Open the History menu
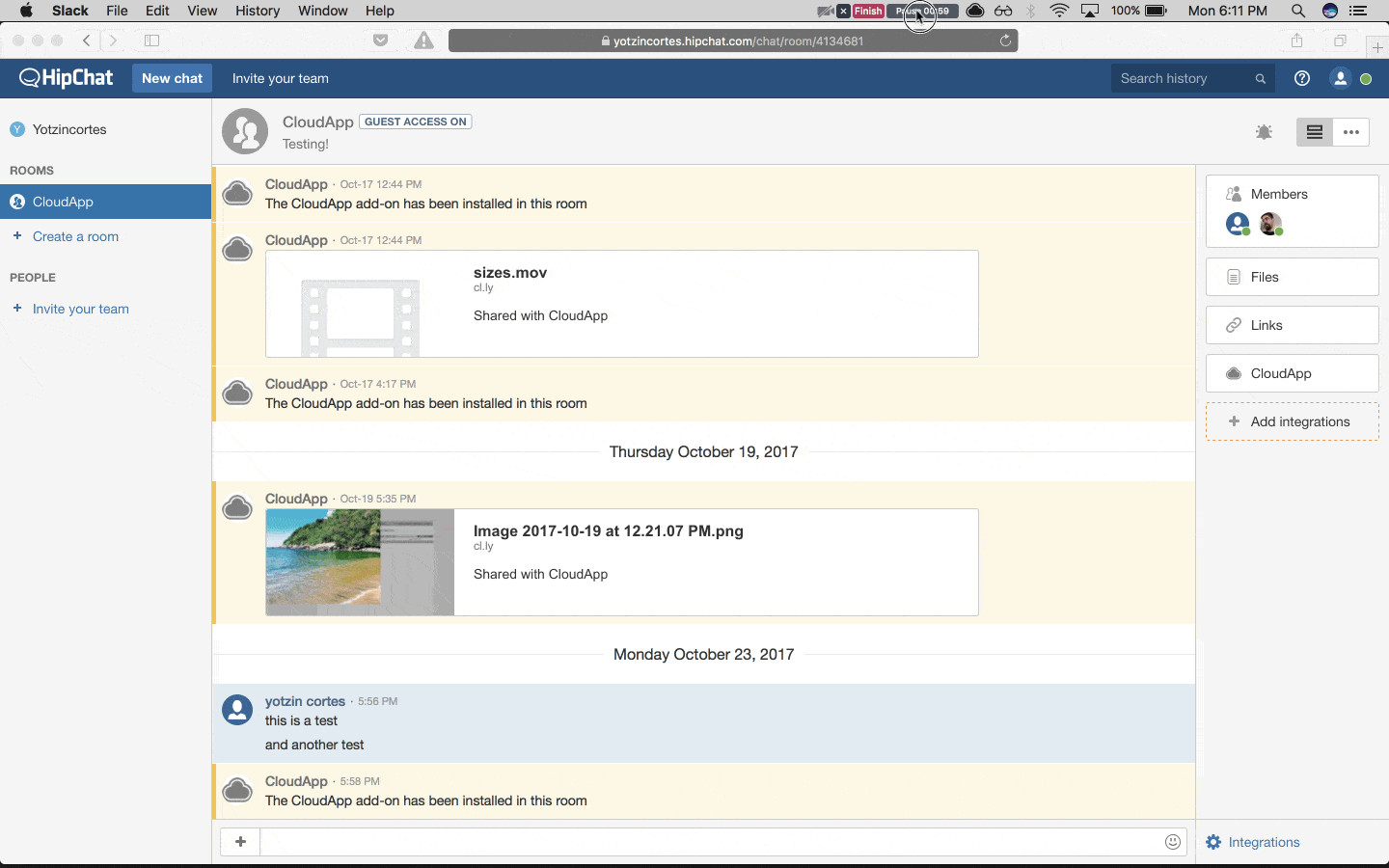The height and width of the screenshot is (868, 1389). tap(258, 11)
